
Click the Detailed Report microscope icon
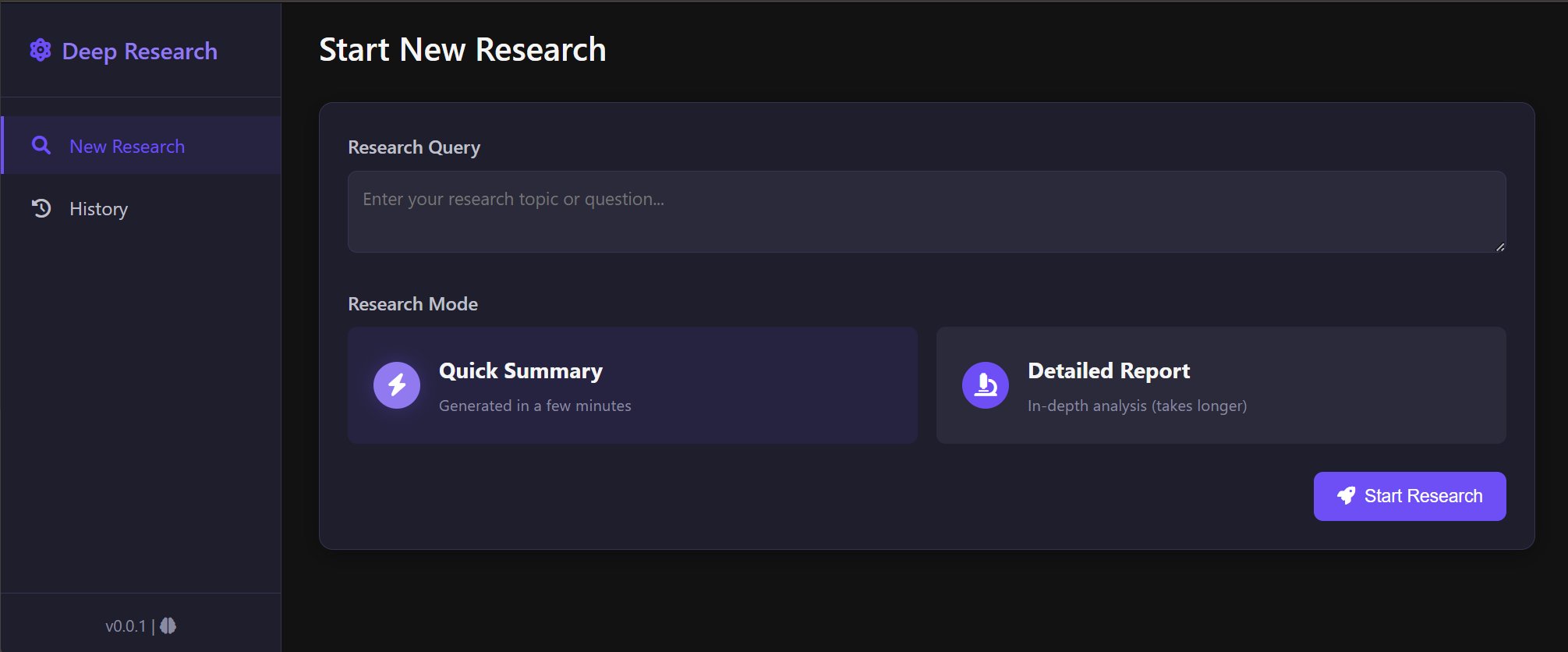click(986, 385)
